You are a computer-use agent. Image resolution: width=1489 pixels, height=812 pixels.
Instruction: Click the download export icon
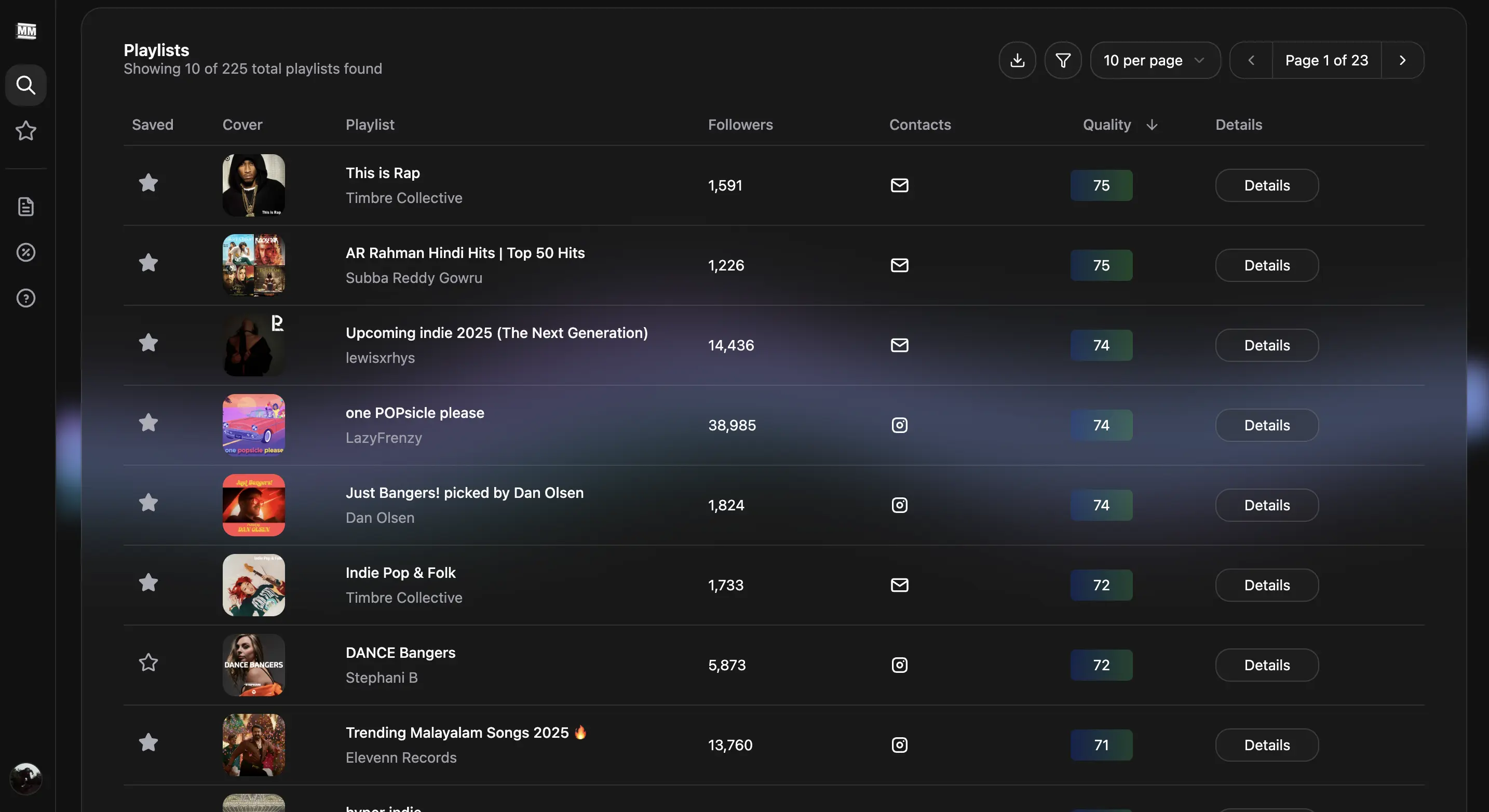point(1018,60)
